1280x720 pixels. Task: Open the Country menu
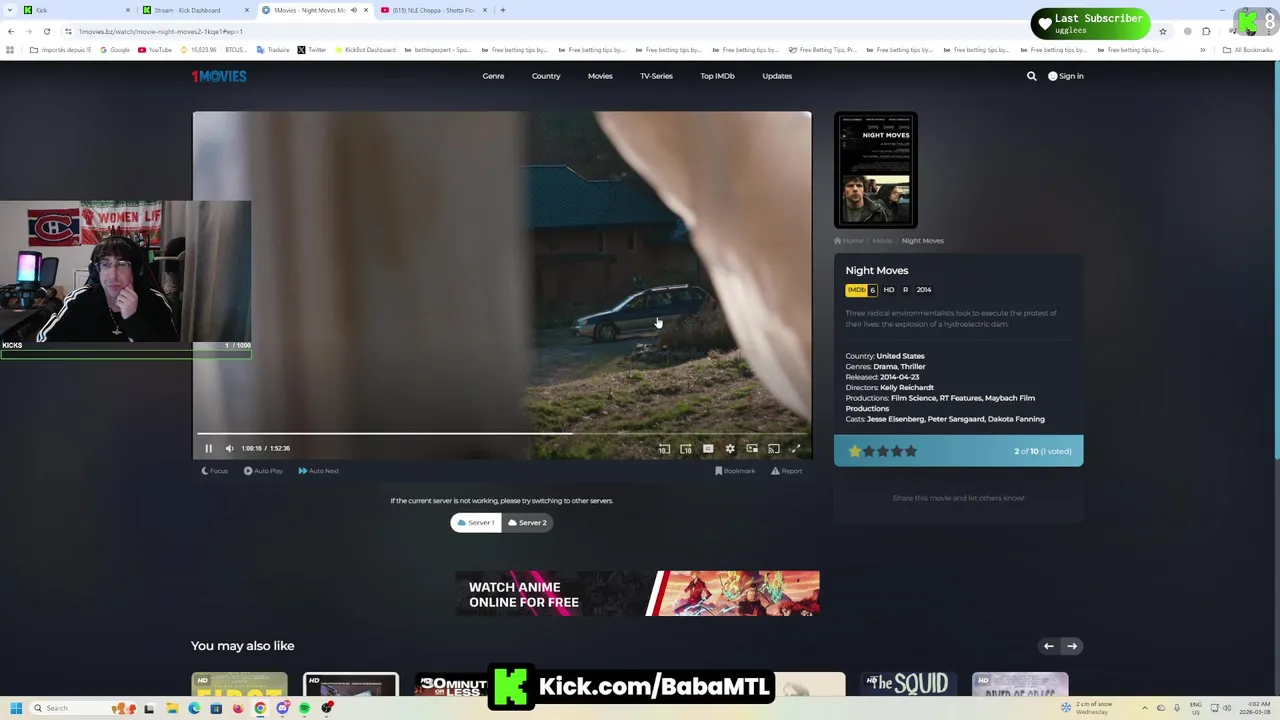(546, 76)
